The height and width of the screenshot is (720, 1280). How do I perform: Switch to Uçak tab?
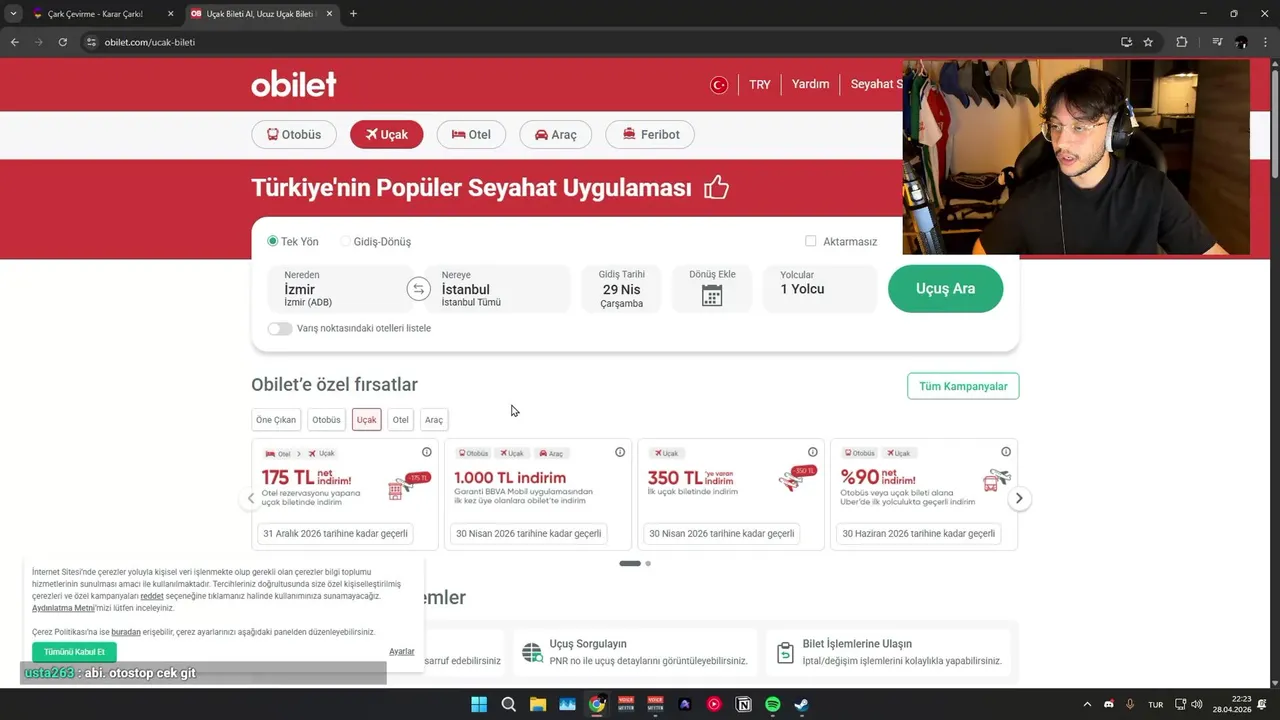pos(387,135)
